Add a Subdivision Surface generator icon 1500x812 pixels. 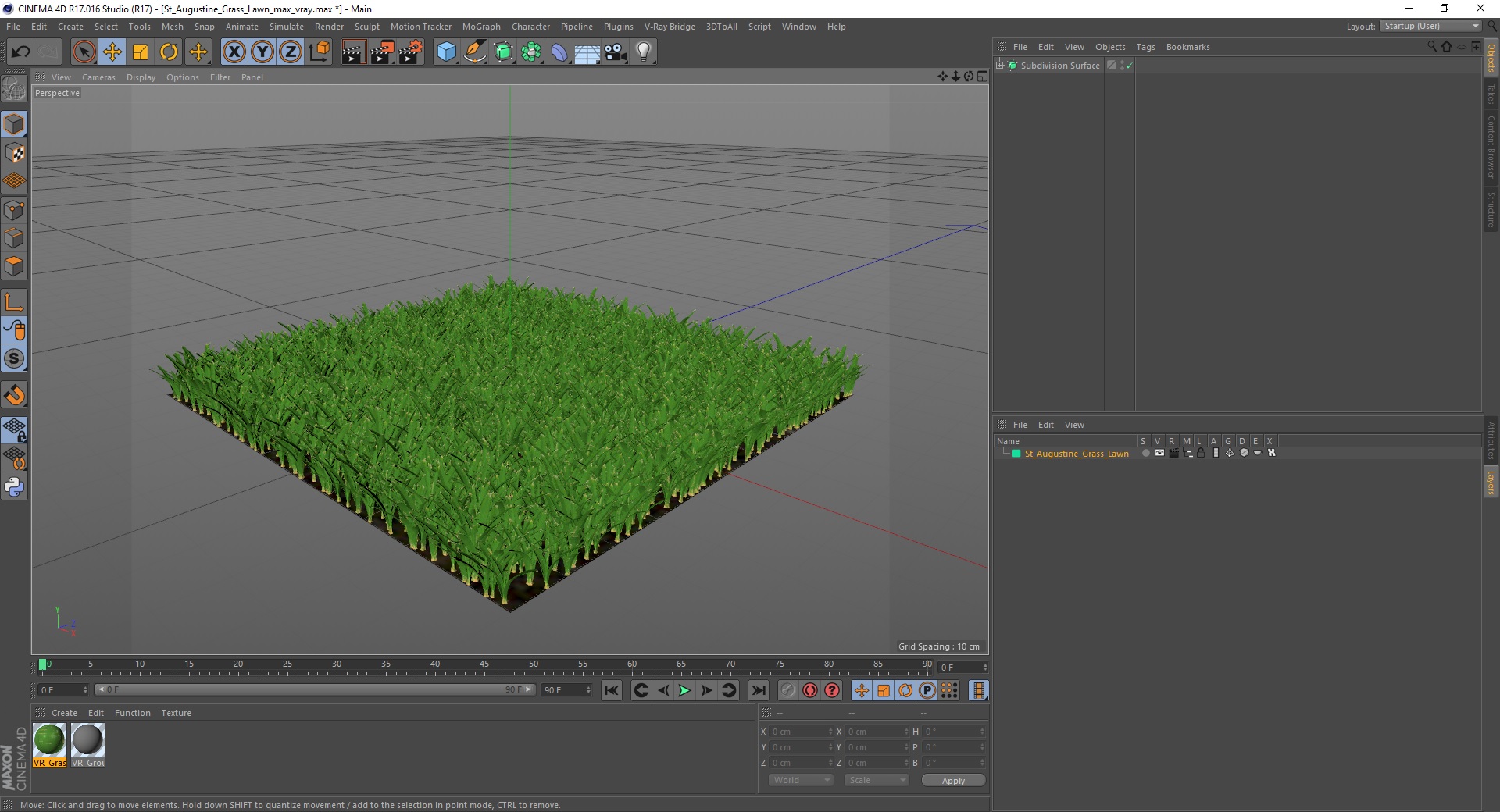point(503,52)
